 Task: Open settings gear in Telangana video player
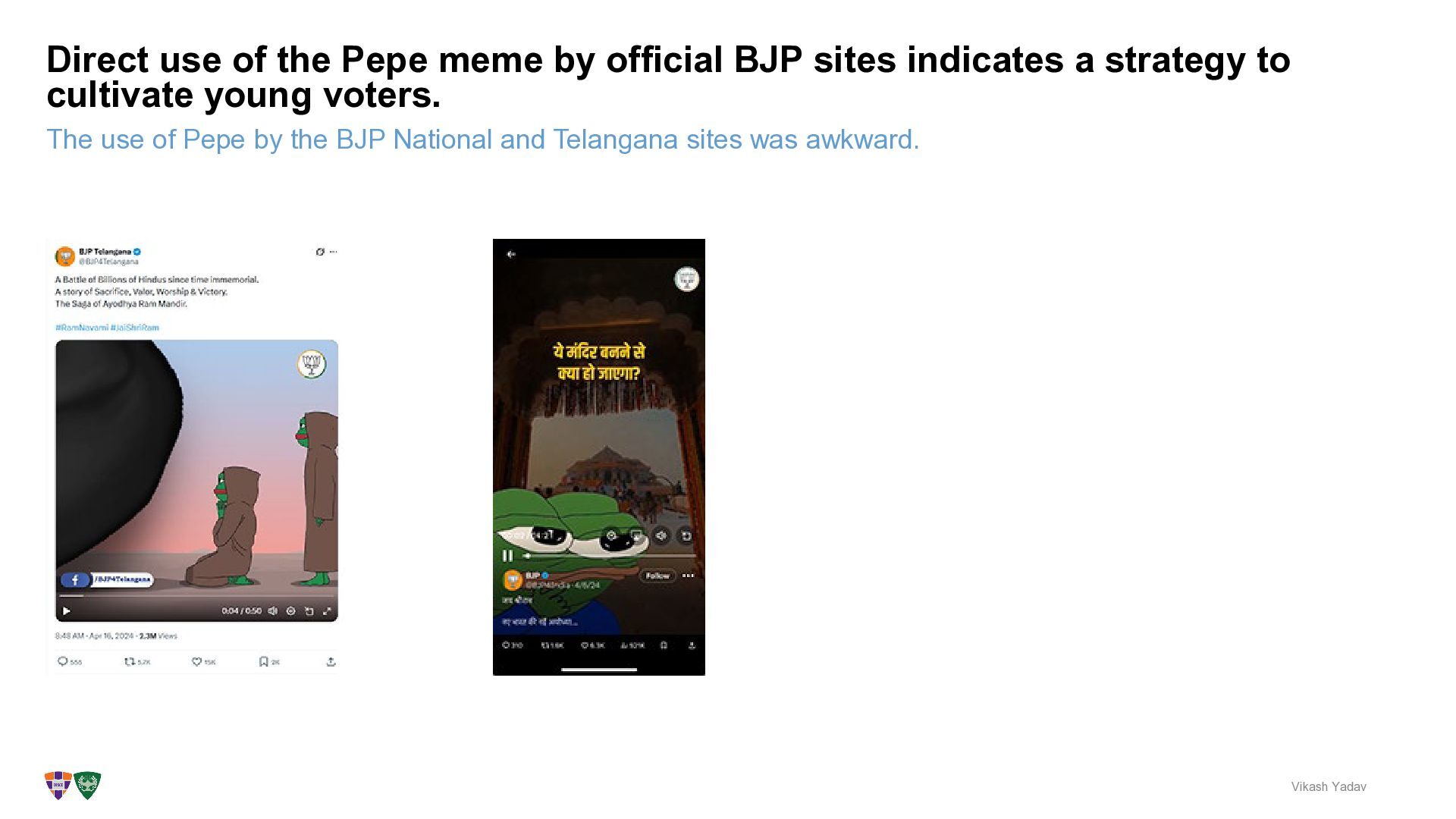[x=291, y=610]
